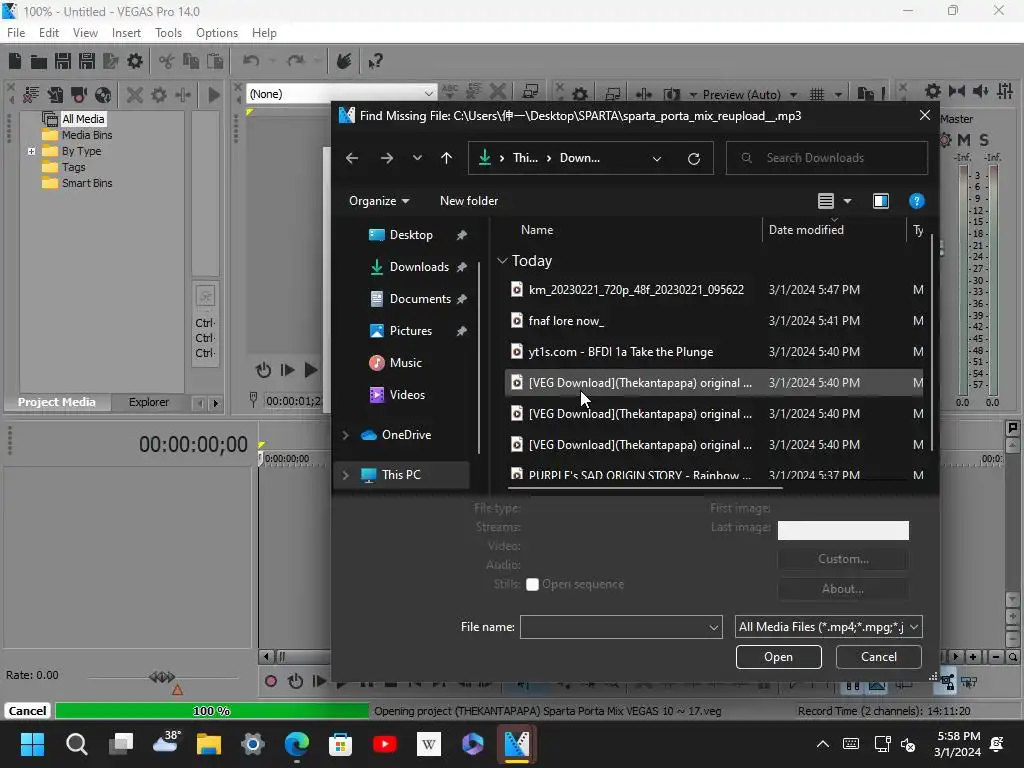Click the What's This help cursor icon
This screenshot has height=768, width=1024.
pos(375,61)
